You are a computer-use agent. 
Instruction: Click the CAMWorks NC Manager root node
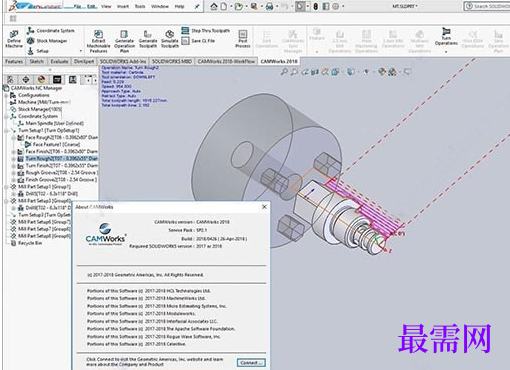pyautogui.click(x=33, y=88)
